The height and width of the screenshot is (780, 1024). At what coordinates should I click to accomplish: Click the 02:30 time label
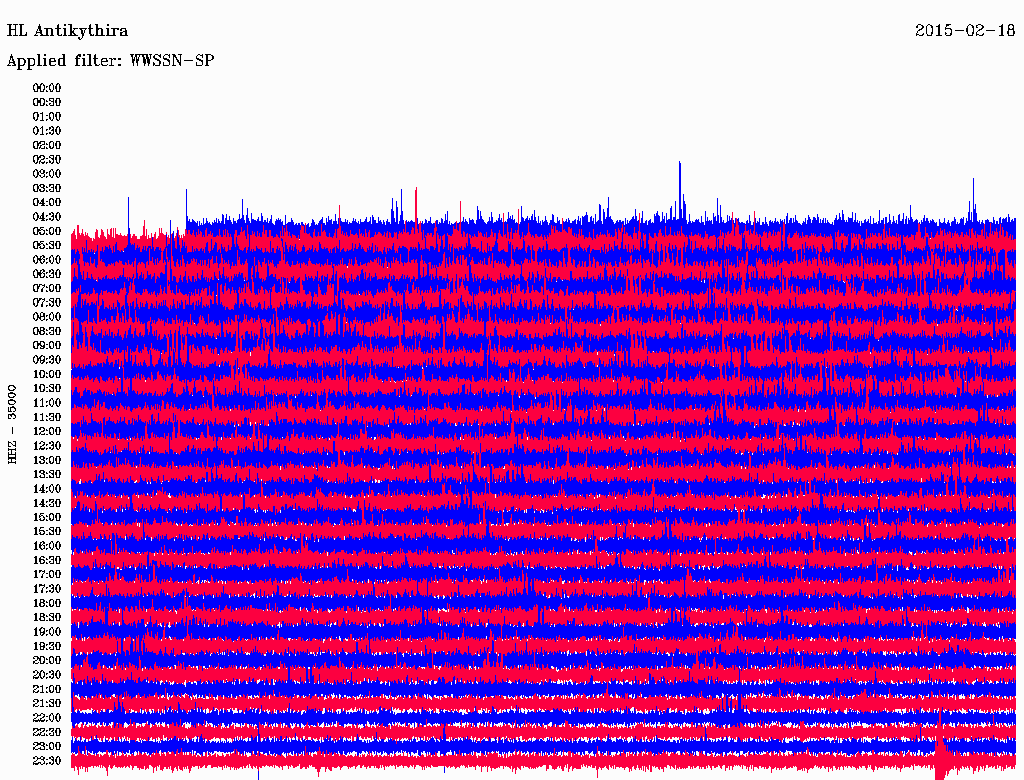(47, 159)
